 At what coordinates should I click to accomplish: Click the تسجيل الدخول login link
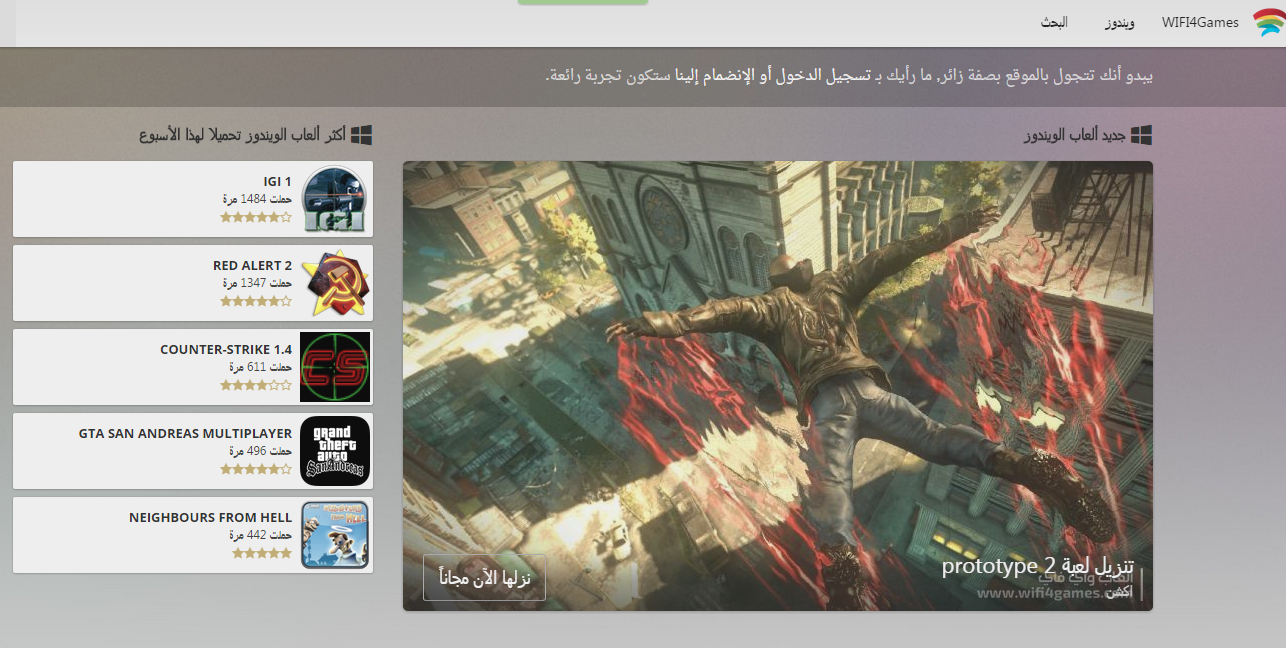click(825, 75)
